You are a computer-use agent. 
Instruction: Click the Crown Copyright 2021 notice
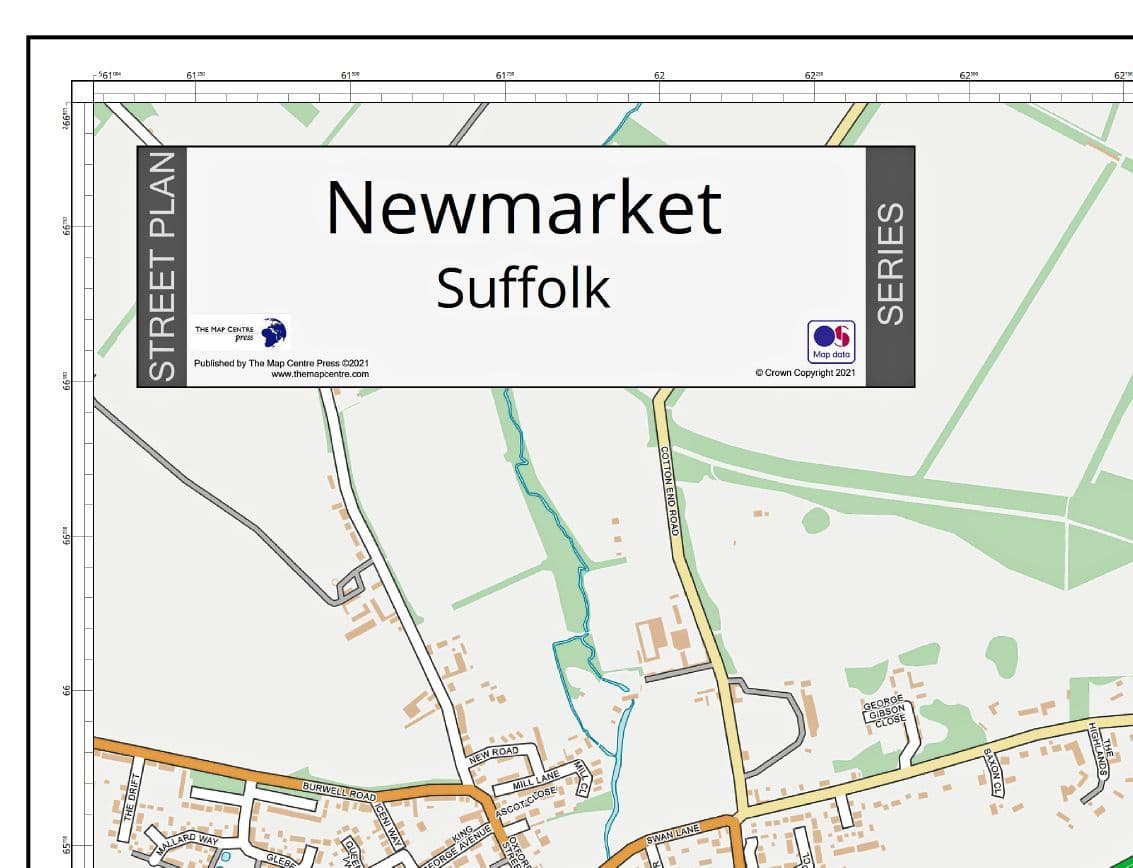tap(807, 372)
